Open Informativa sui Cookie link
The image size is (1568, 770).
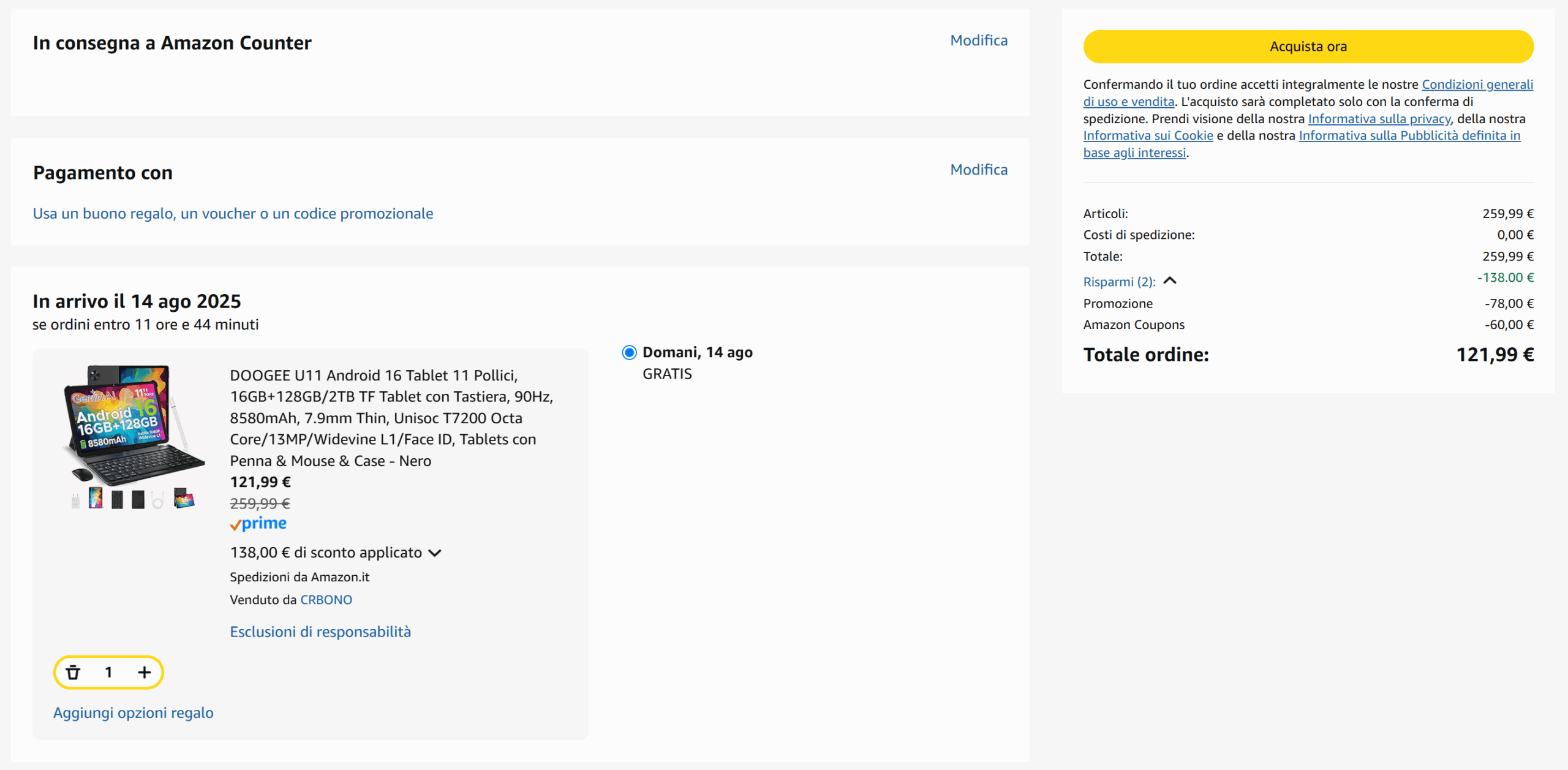coord(1148,135)
